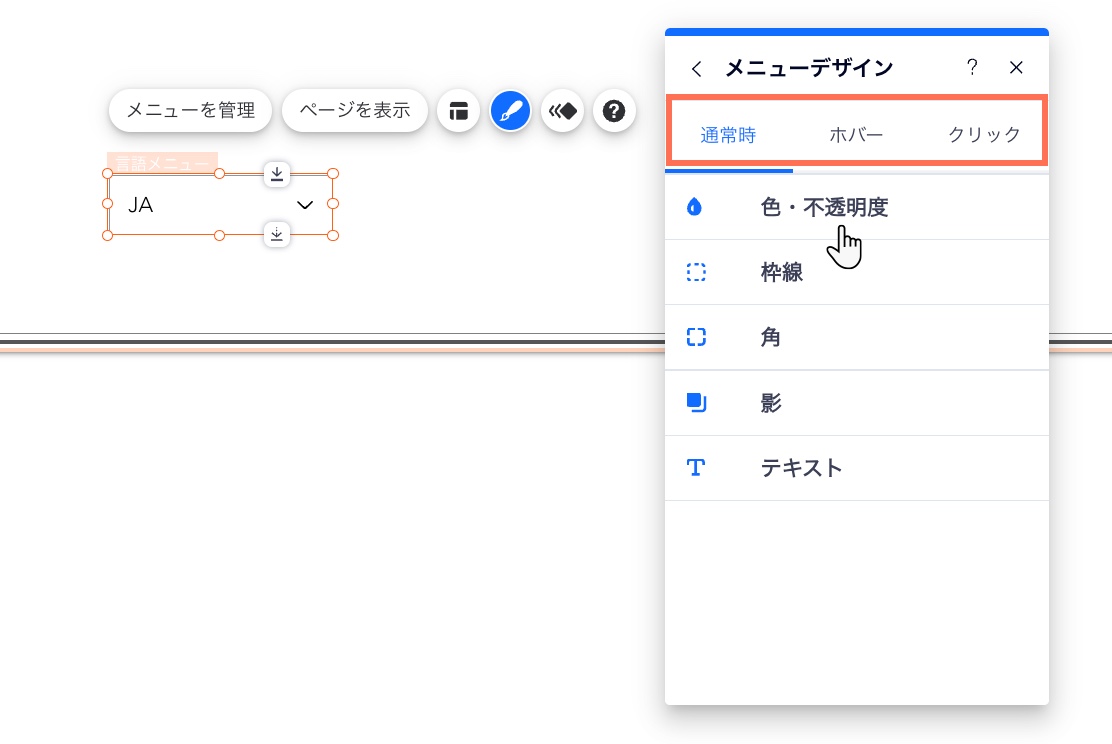Click the dashed border icon
The height and width of the screenshot is (744, 1112).
point(696,272)
